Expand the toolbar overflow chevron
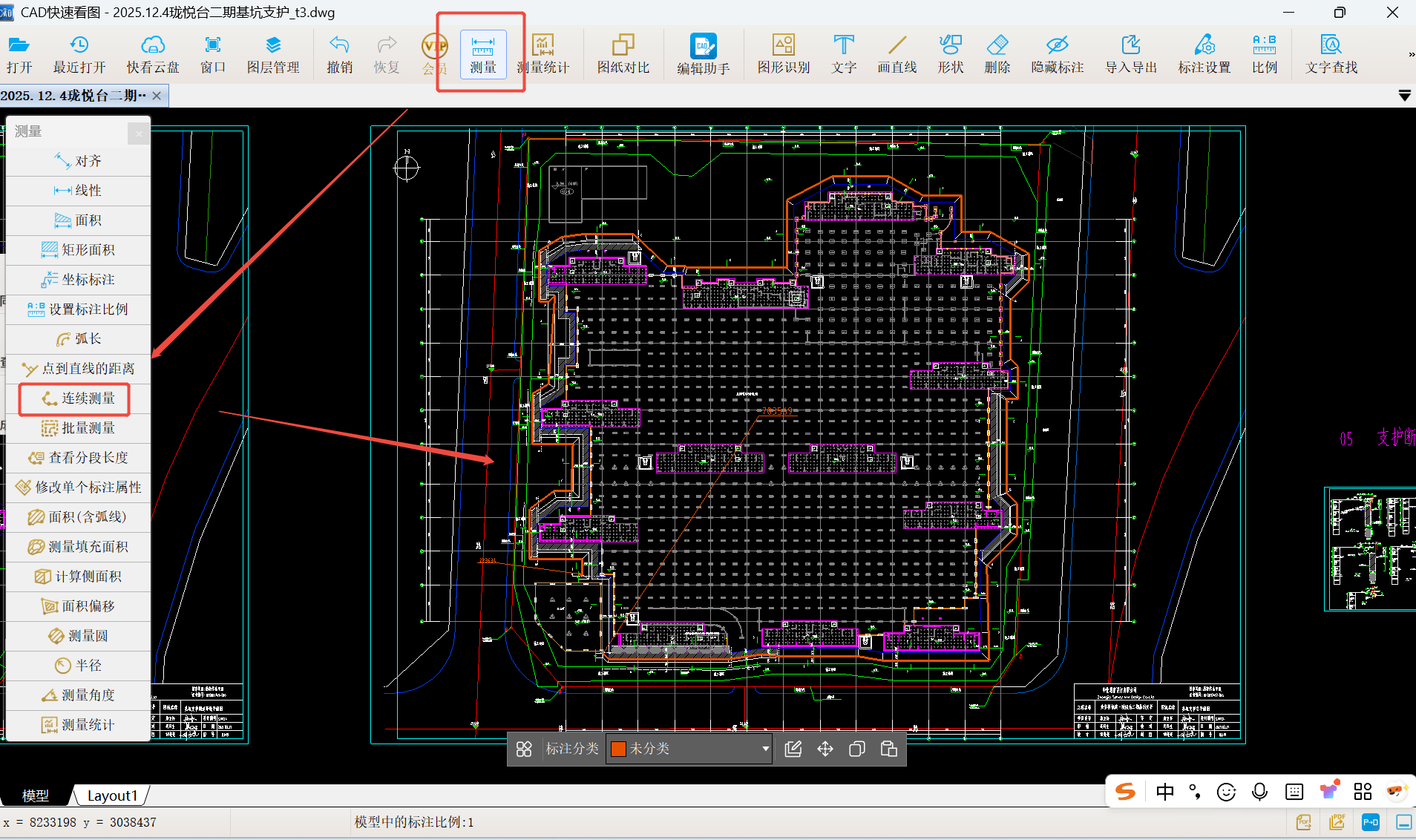 [1411, 54]
